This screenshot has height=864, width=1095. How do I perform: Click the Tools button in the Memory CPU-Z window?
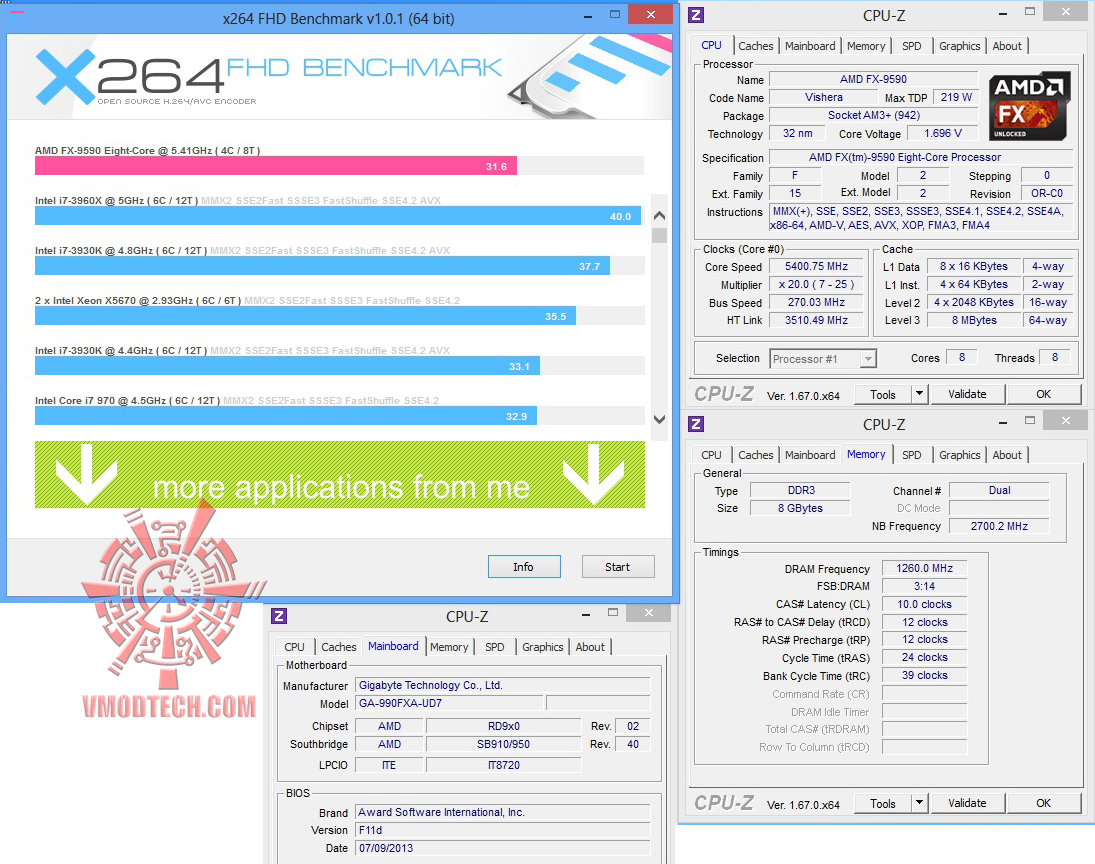click(883, 803)
